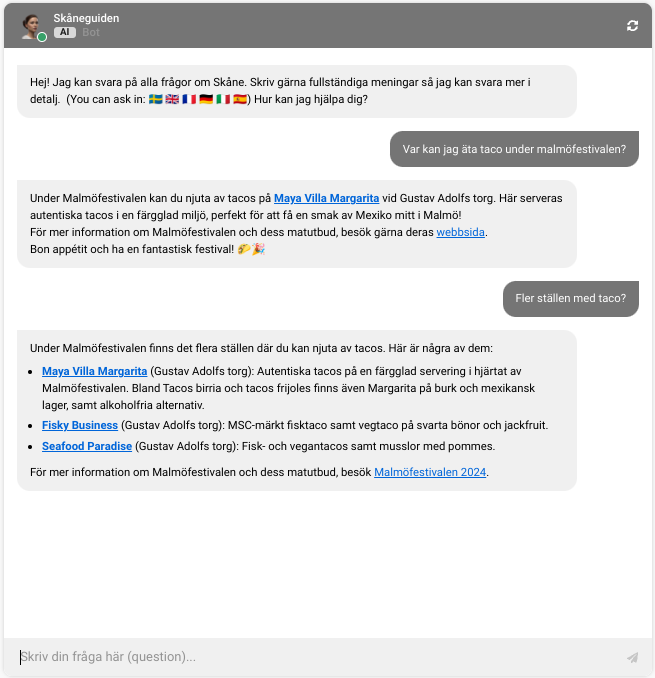Click the 'Var kan jag äta taco' message bubble
655x678 pixels.
pyautogui.click(x=514, y=149)
